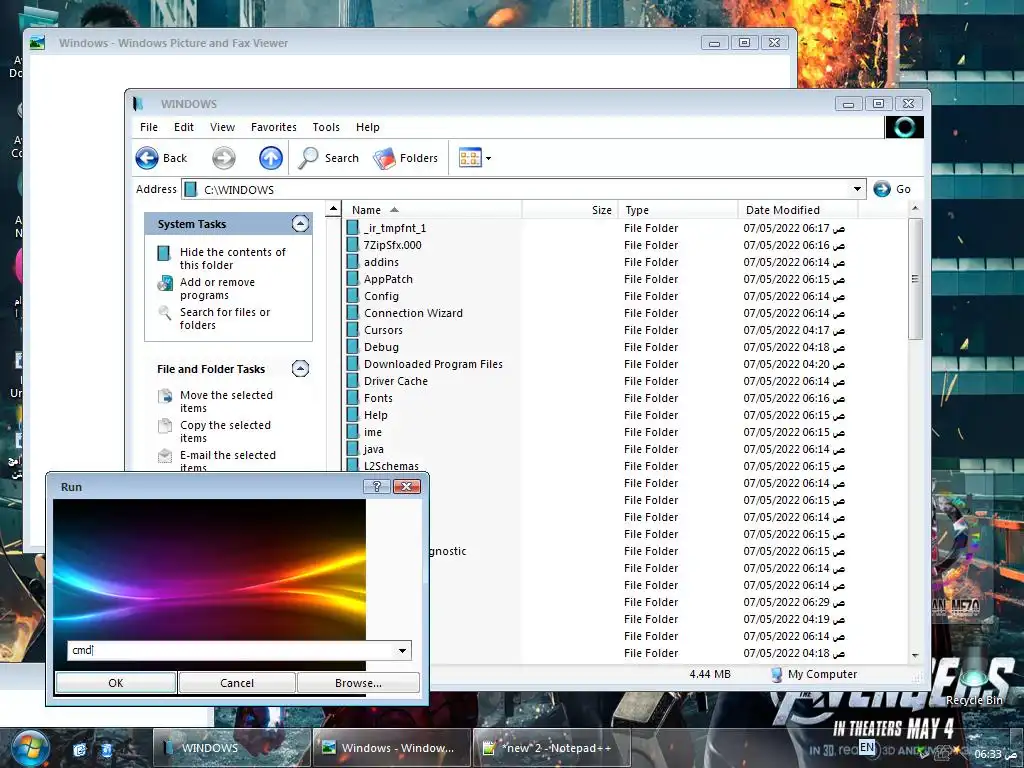Click the Copy selected items icon
The width and height of the screenshot is (1024, 768).
165,426
